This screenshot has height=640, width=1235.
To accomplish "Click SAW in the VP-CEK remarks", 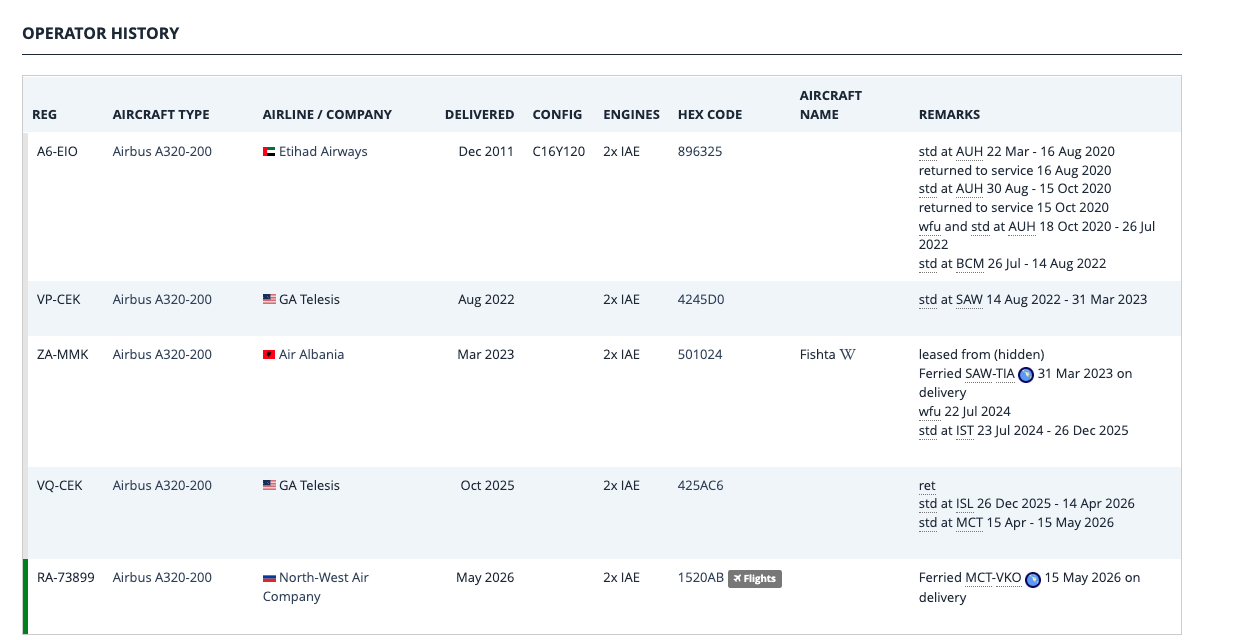I will click(x=970, y=299).
